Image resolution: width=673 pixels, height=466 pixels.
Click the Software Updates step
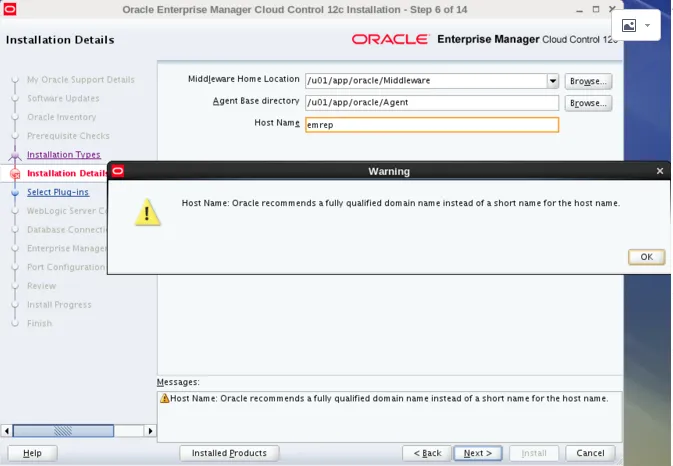point(63,98)
